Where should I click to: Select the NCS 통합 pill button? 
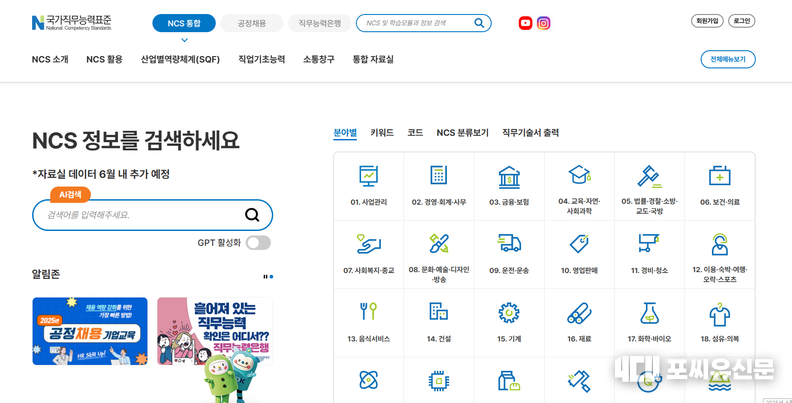point(184,23)
